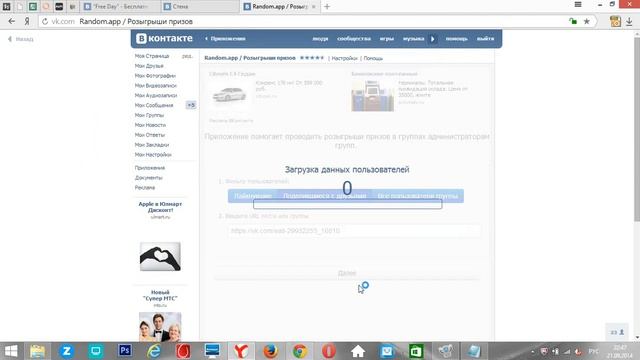This screenshot has width=640, height=360.
Task: Open the browser hamburger menu
Action: tap(578, 4)
